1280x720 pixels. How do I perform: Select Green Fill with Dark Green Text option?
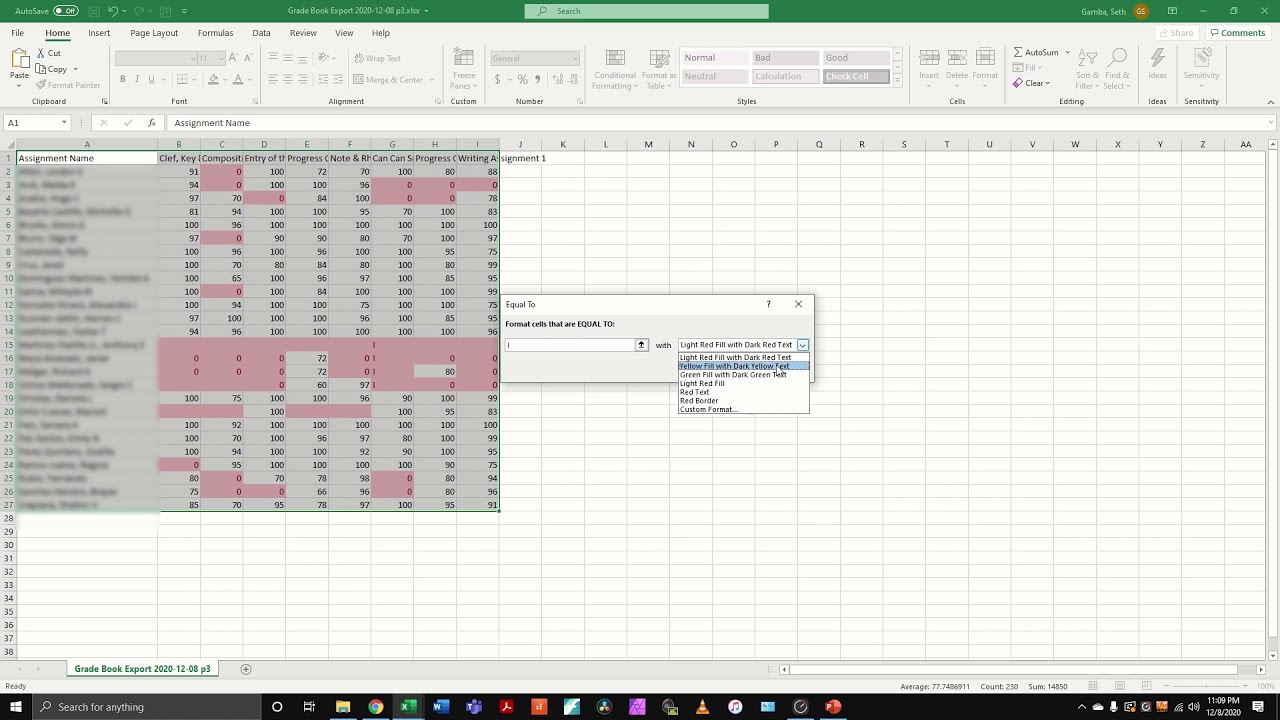743,375
